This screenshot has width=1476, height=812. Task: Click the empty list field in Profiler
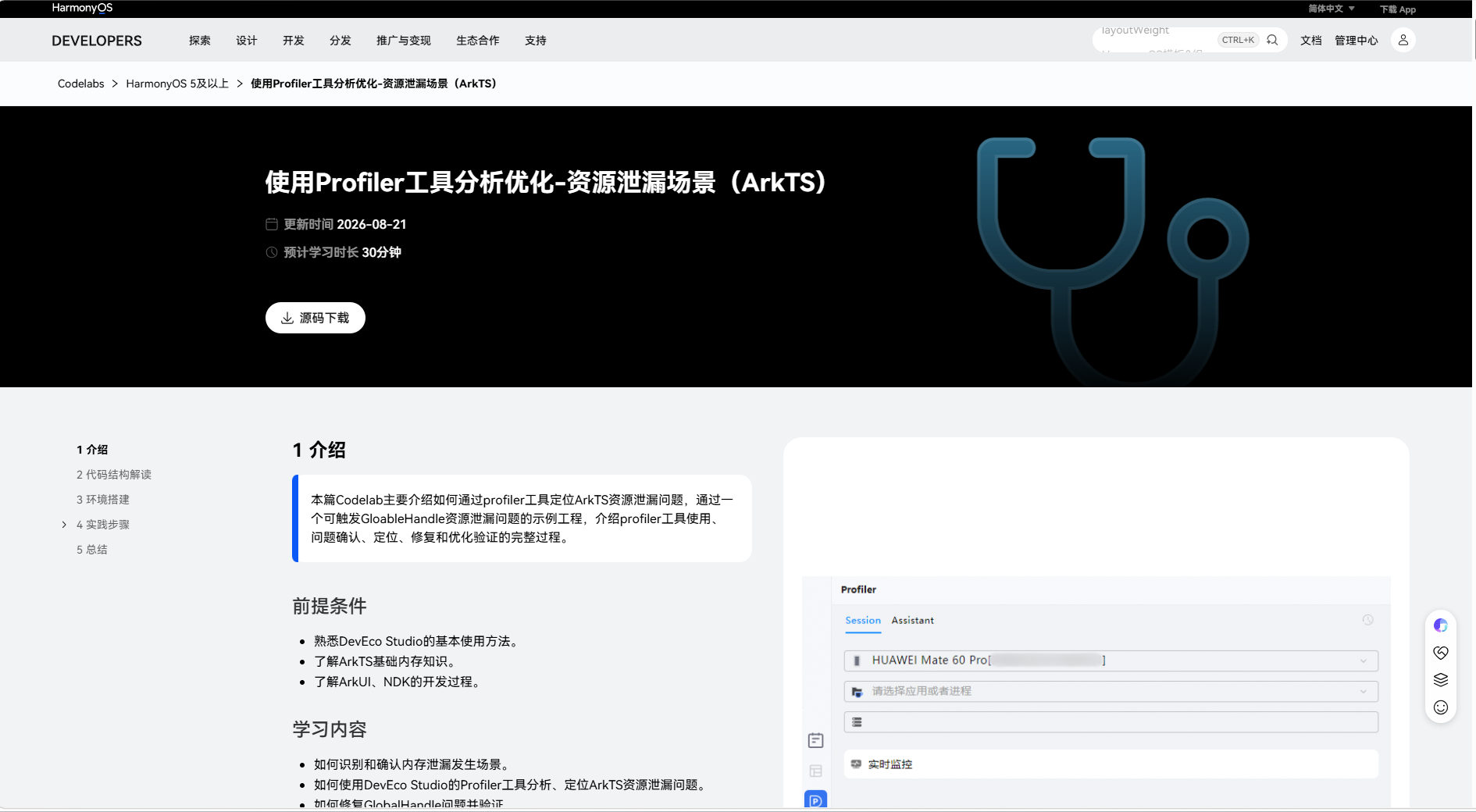tap(1111, 722)
